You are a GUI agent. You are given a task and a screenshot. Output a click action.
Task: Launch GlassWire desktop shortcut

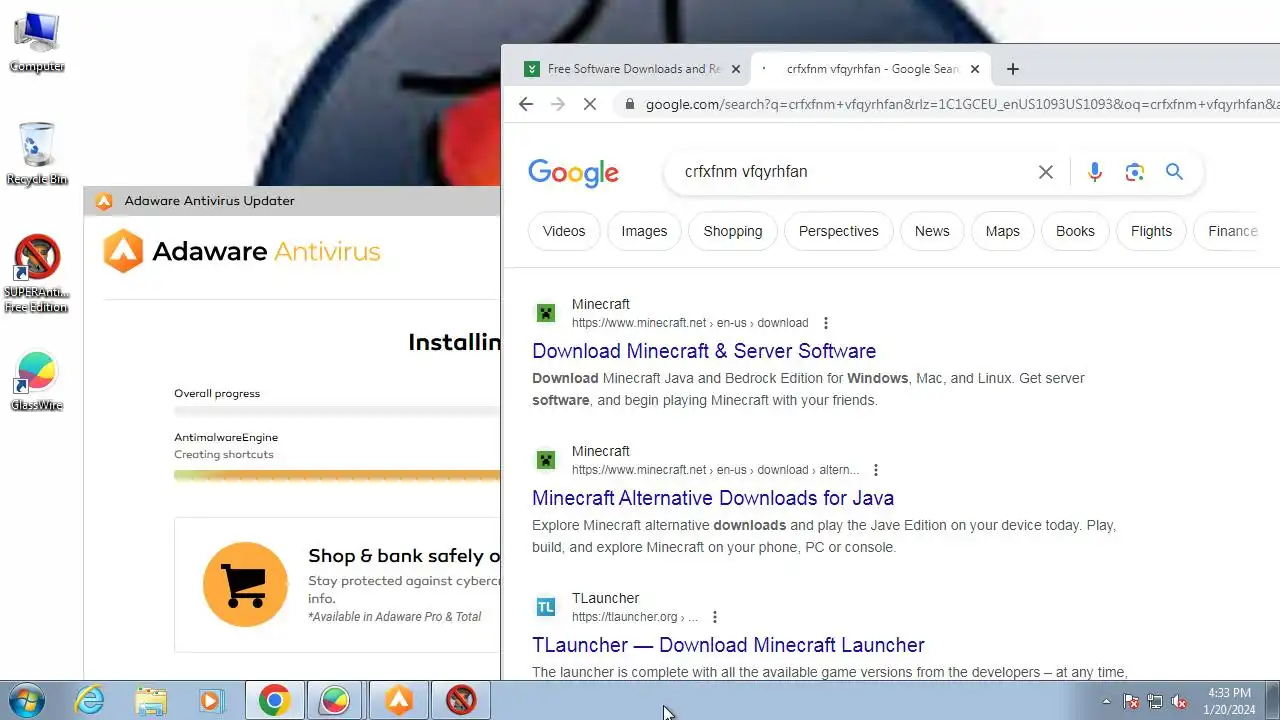tap(37, 381)
